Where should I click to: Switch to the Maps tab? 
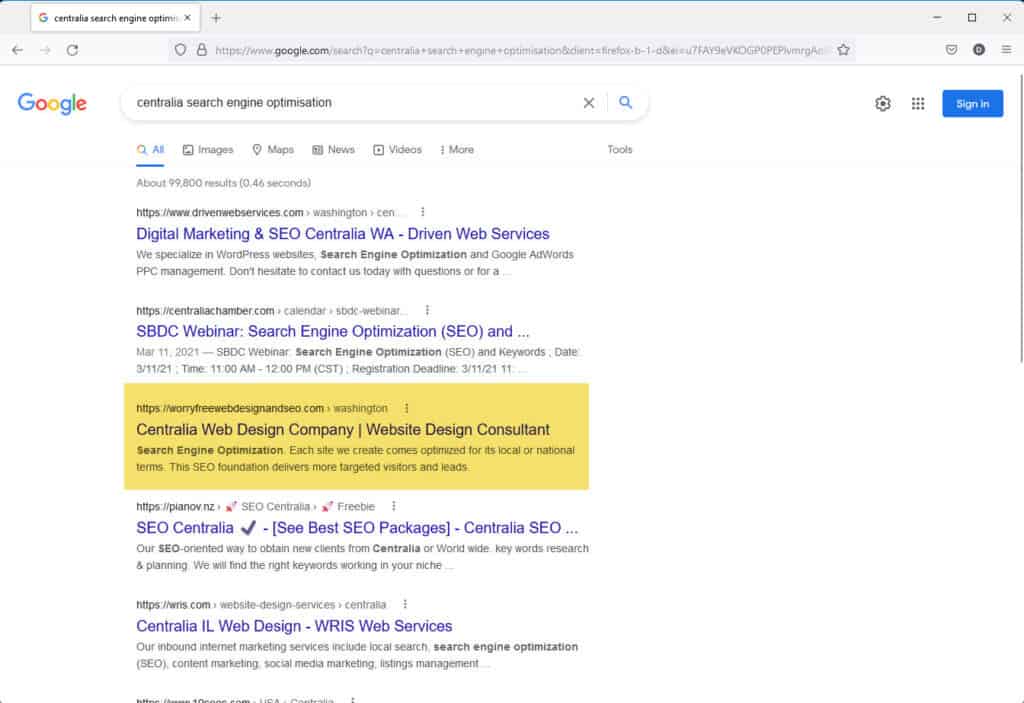click(x=273, y=150)
